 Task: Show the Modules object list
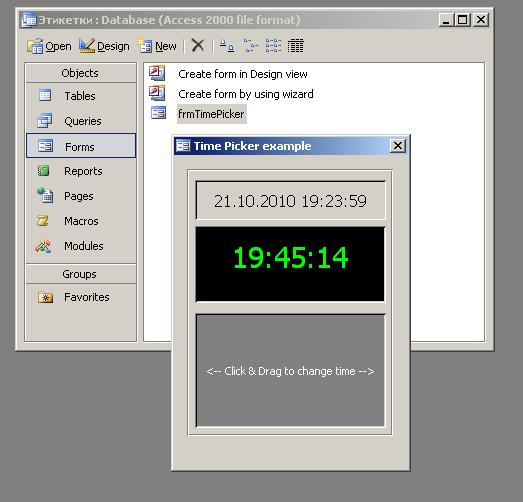tap(81, 246)
